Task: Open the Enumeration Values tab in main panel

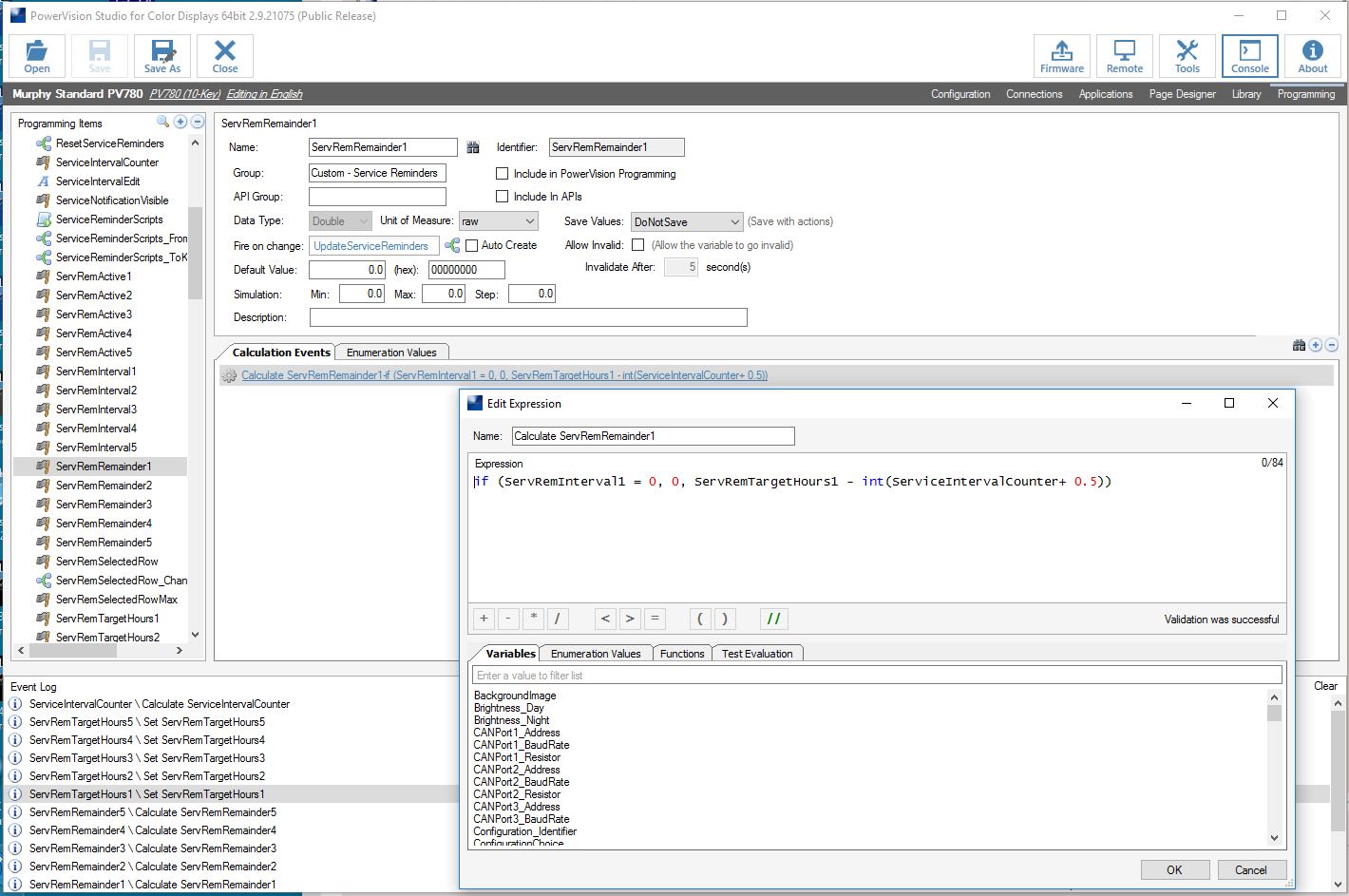Action: click(391, 353)
